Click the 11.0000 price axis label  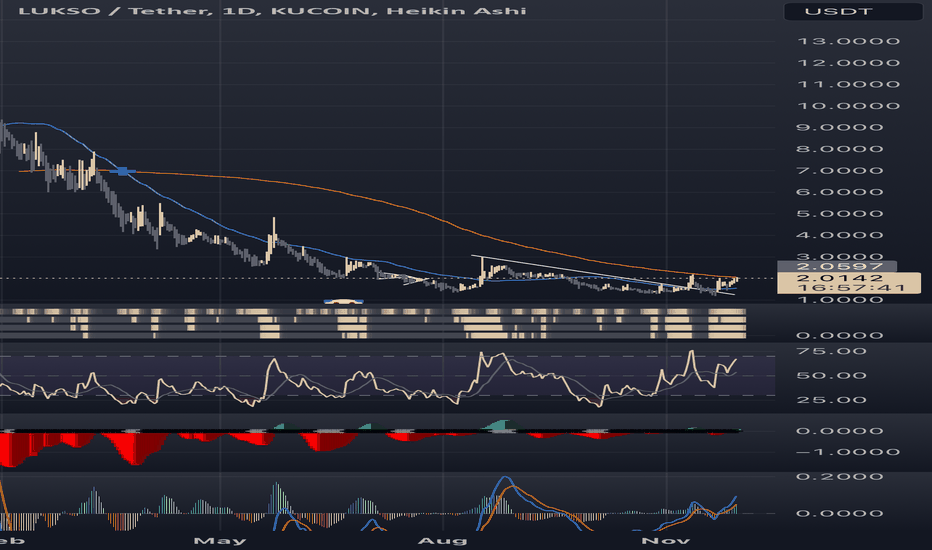pyautogui.click(x=848, y=84)
